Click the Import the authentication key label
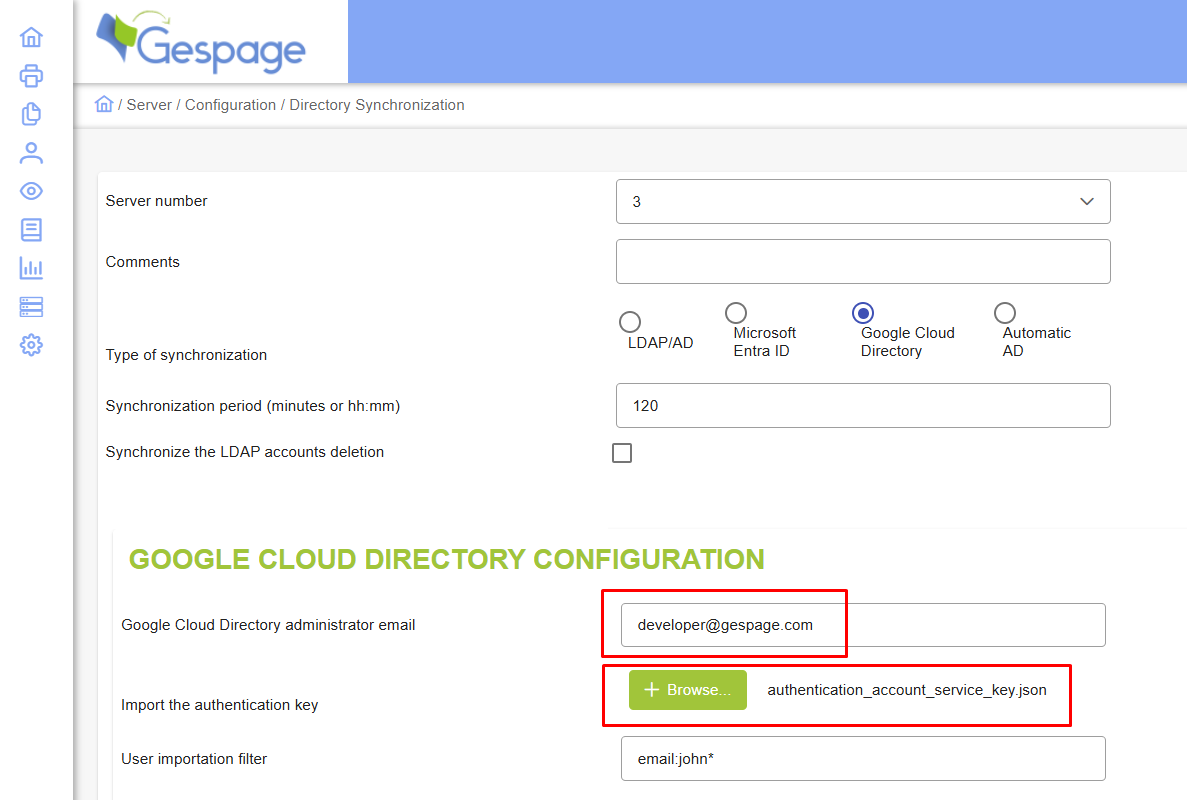Screen dimensions: 1187x800 pyautogui.click(x=220, y=705)
